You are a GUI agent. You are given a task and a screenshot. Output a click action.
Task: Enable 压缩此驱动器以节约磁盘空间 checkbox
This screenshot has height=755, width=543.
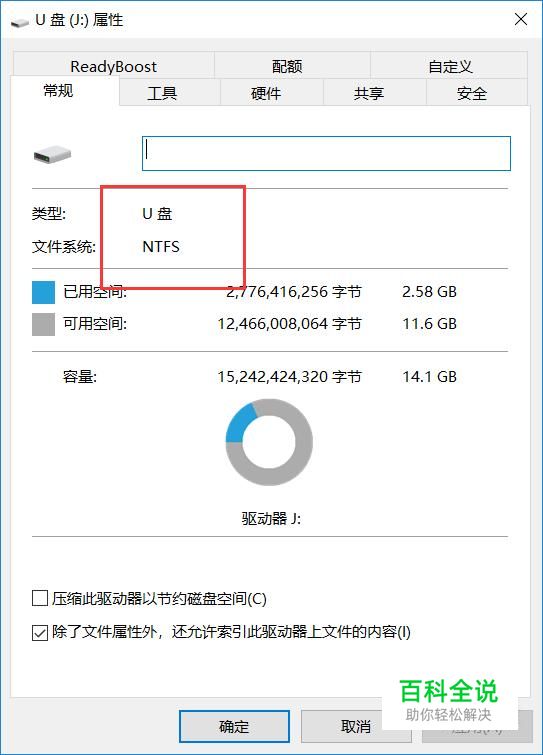(39, 599)
